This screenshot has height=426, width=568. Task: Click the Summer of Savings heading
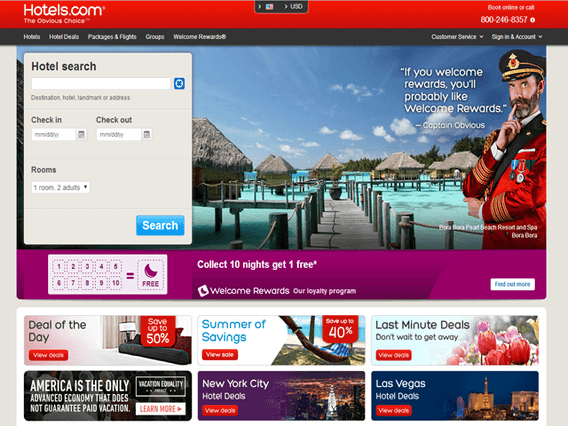(x=234, y=330)
